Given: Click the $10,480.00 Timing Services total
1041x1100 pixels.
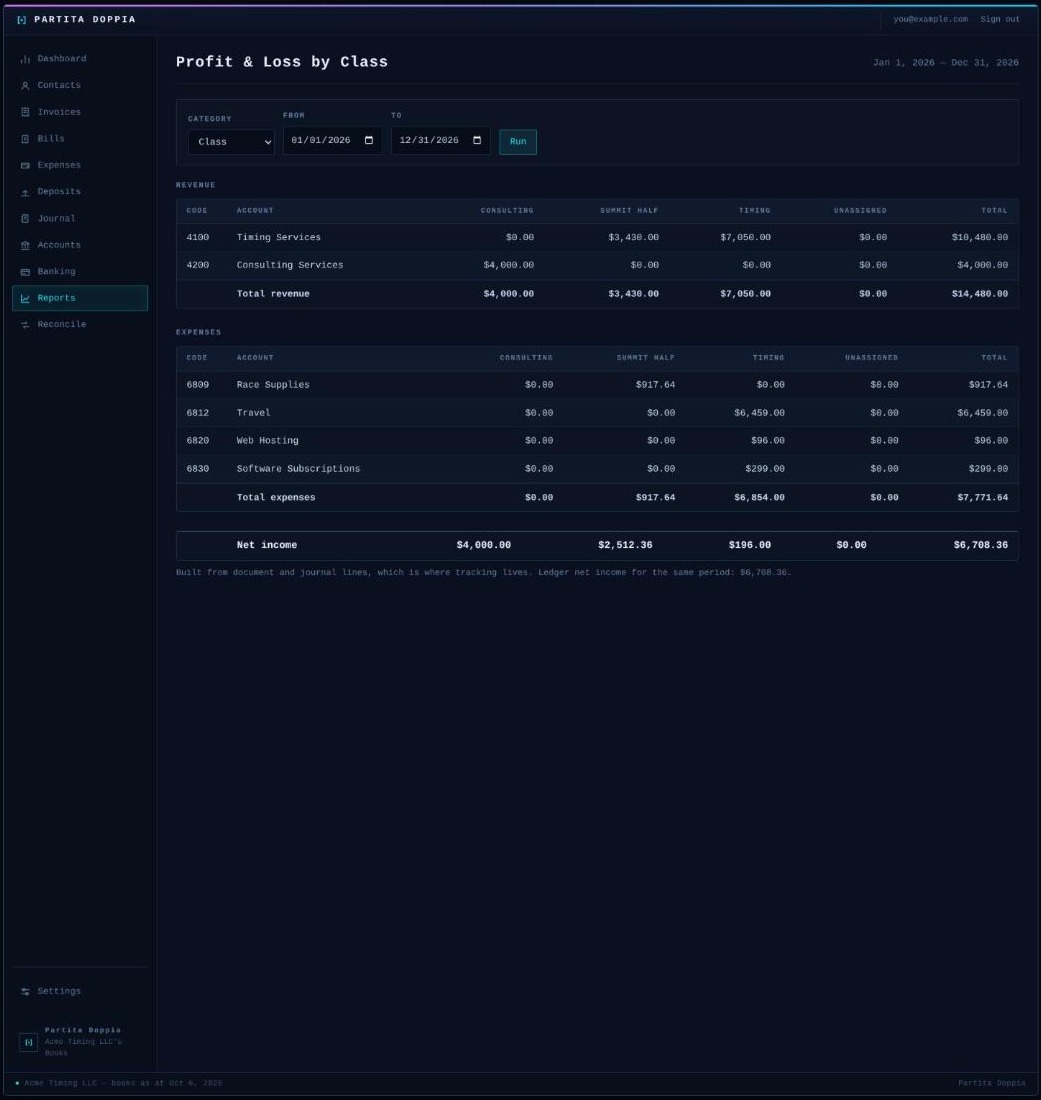Looking at the screenshot, I should (980, 238).
